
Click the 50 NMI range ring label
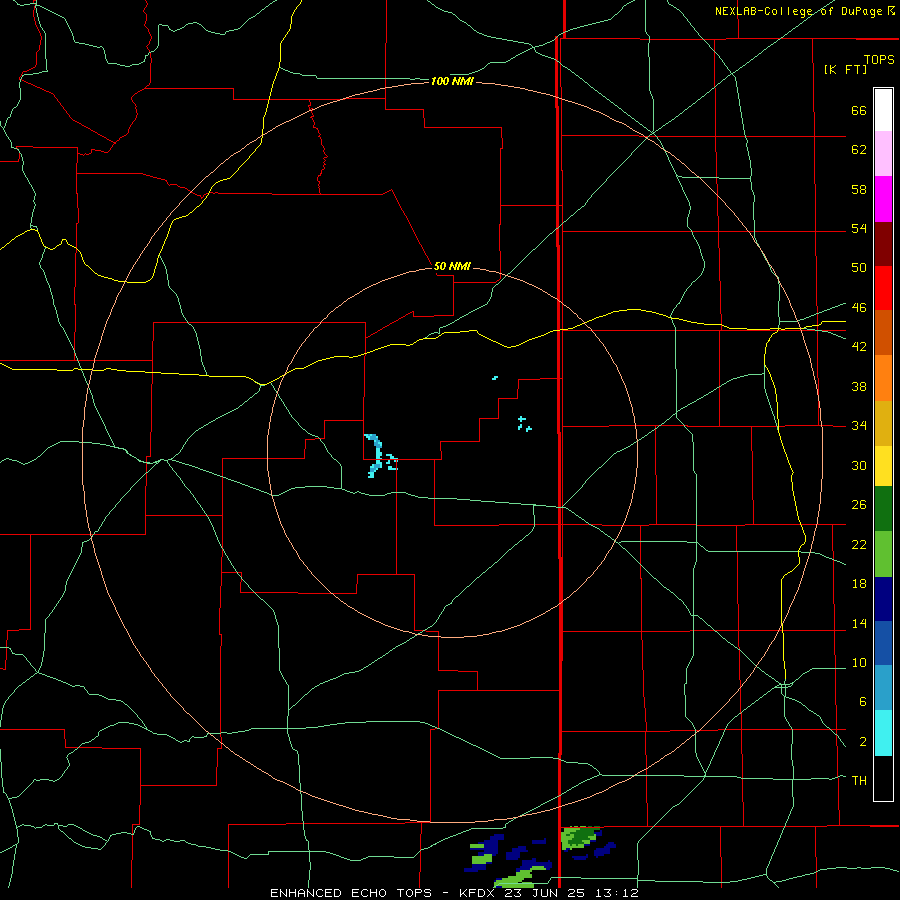coord(452,266)
